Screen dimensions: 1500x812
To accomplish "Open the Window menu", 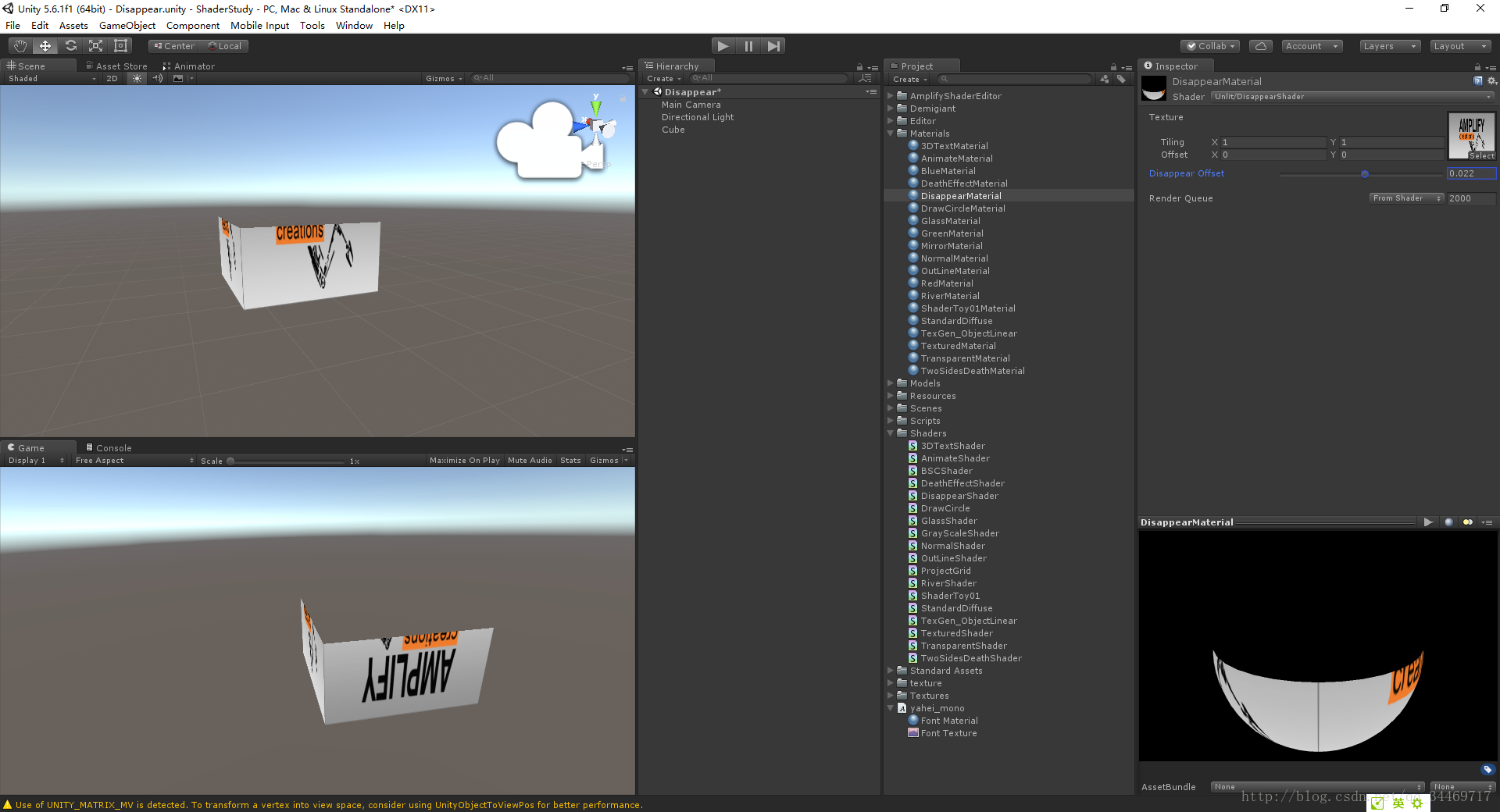I will click(354, 26).
